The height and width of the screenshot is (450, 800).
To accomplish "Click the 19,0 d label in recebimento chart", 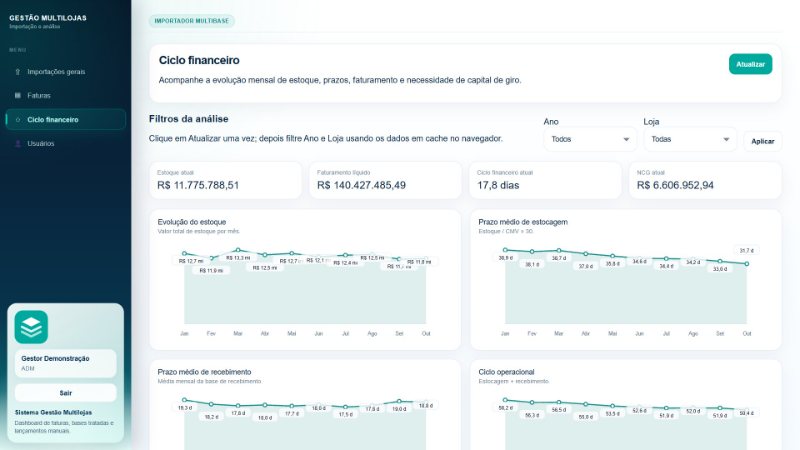I will coord(399,409).
